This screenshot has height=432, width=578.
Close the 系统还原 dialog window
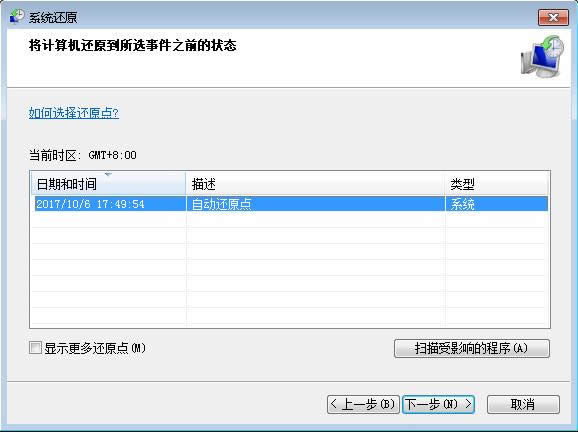(553, 17)
